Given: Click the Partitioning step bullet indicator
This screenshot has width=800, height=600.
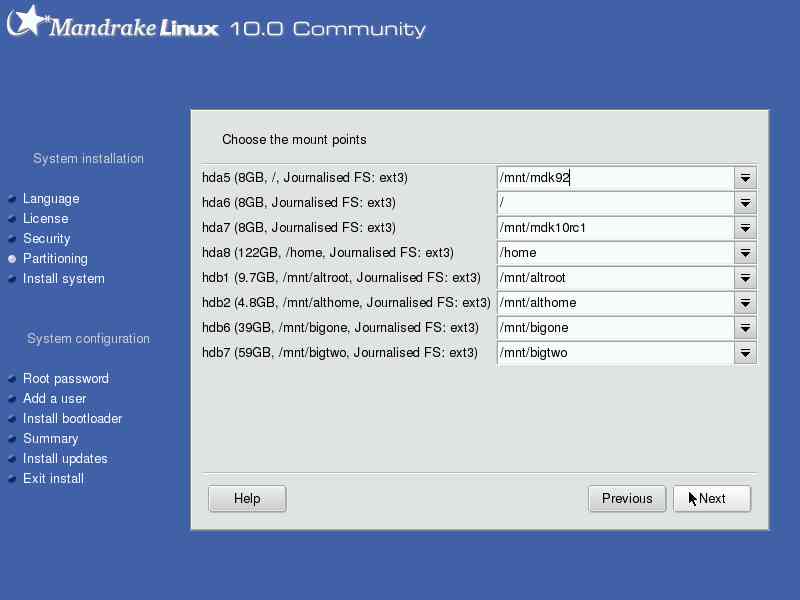Looking at the screenshot, I should 12,259.
